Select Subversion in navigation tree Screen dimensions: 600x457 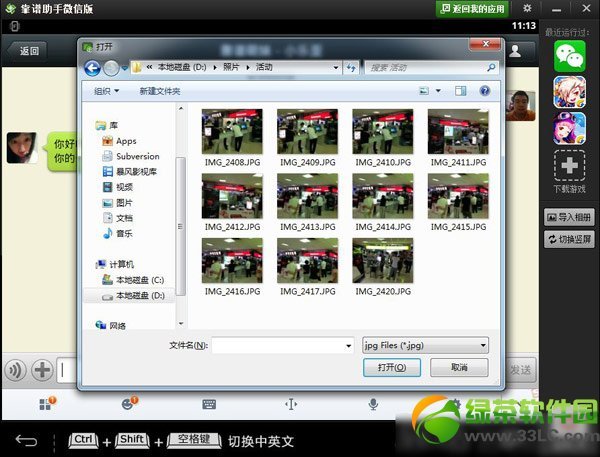click(x=131, y=156)
